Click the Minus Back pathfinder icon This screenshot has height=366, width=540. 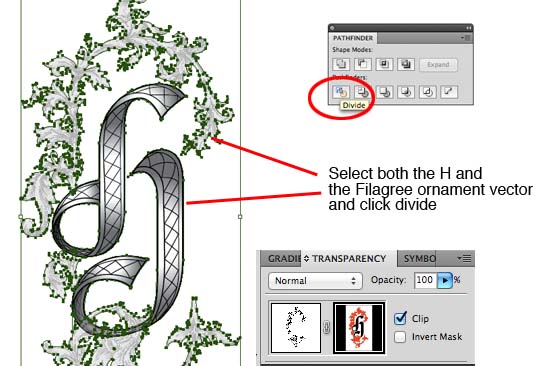click(449, 92)
